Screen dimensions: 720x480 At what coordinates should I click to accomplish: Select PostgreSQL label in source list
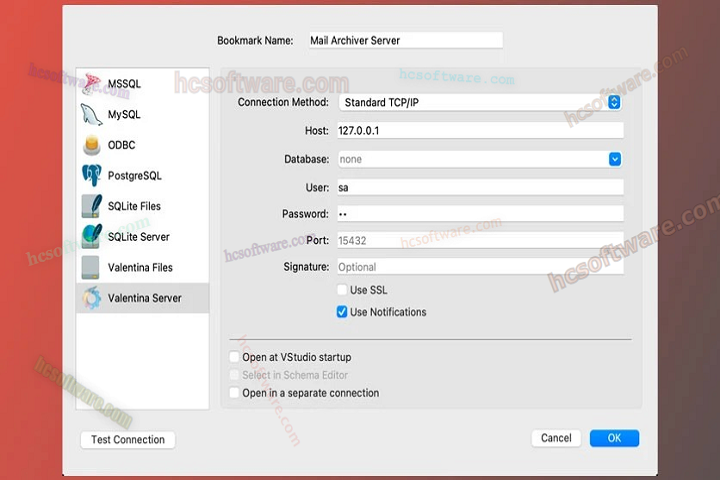[135, 175]
